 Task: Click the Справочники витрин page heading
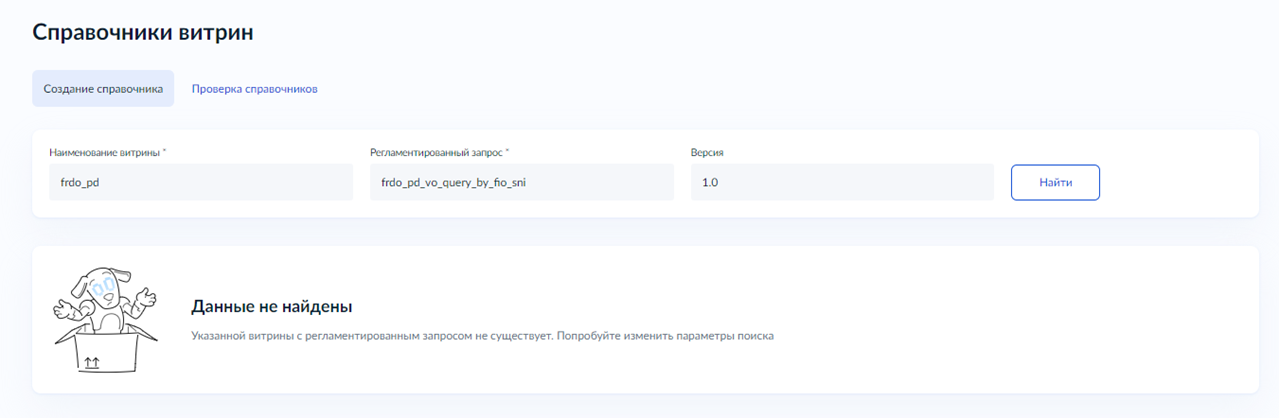pos(143,32)
